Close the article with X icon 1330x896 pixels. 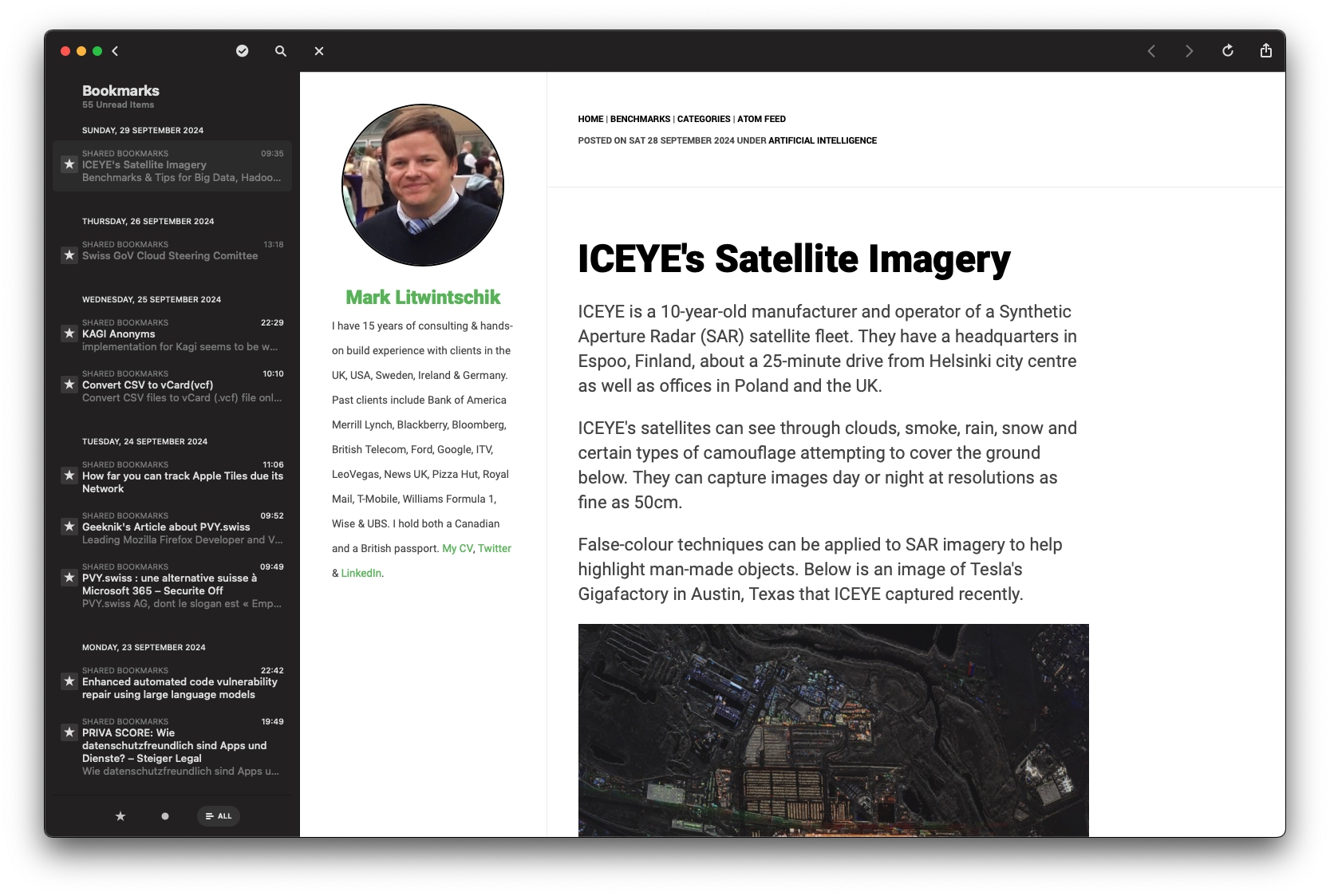tap(319, 51)
